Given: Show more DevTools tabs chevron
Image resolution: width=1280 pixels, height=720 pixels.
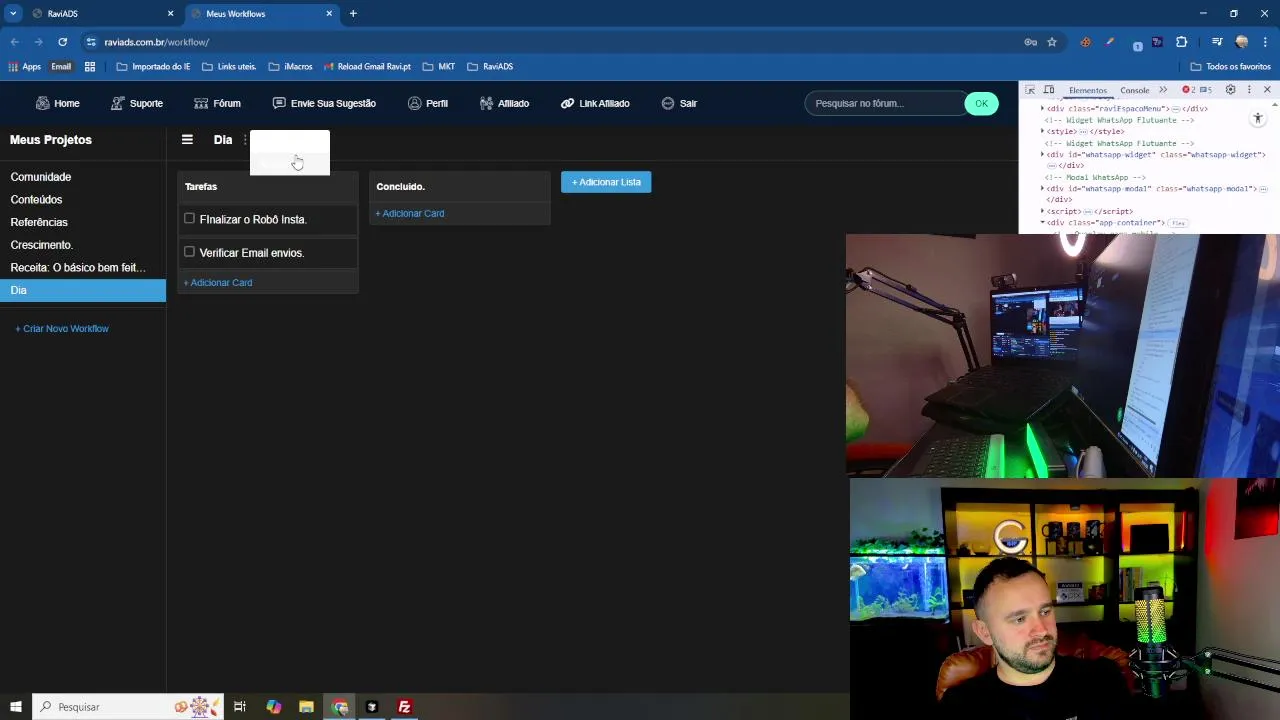Looking at the screenshot, I should (1163, 90).
